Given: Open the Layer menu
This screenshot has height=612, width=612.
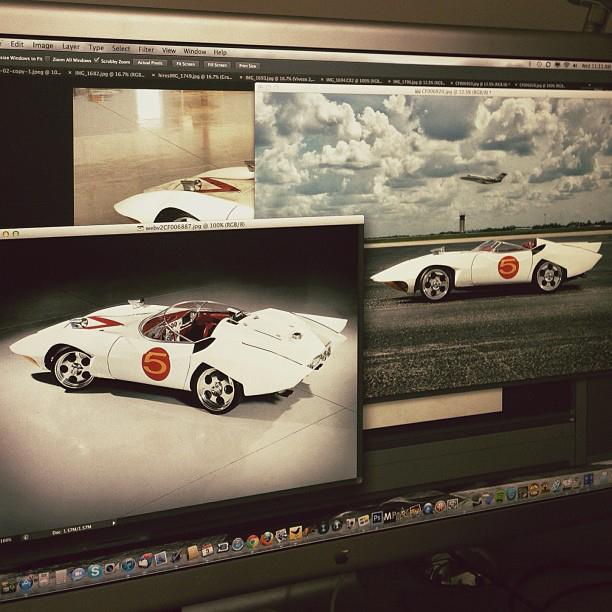Looking at the screenshot, I should pyautogui.click(x=71, y=46).
